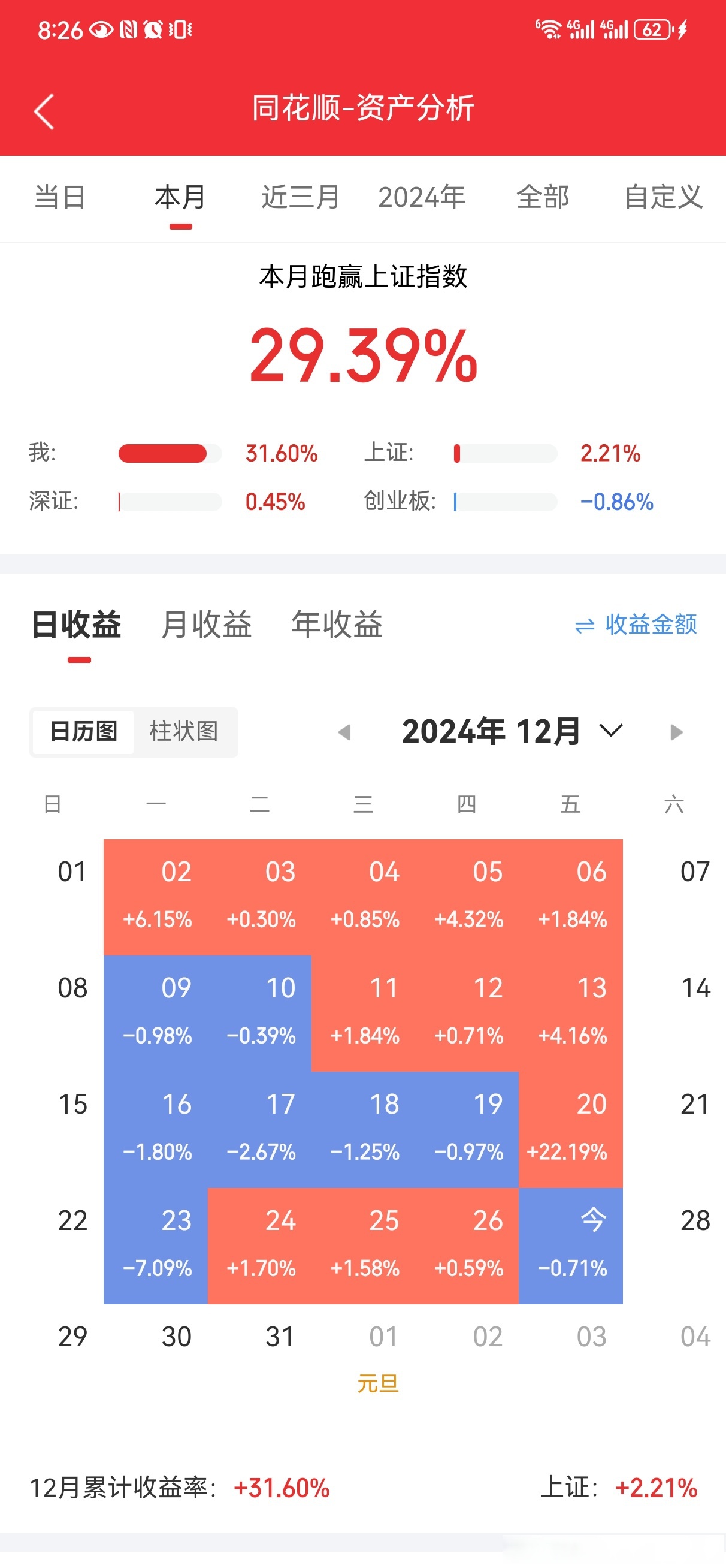
Task: Select December 16 cell with -1.80%
Action: tap(156, 1130)
